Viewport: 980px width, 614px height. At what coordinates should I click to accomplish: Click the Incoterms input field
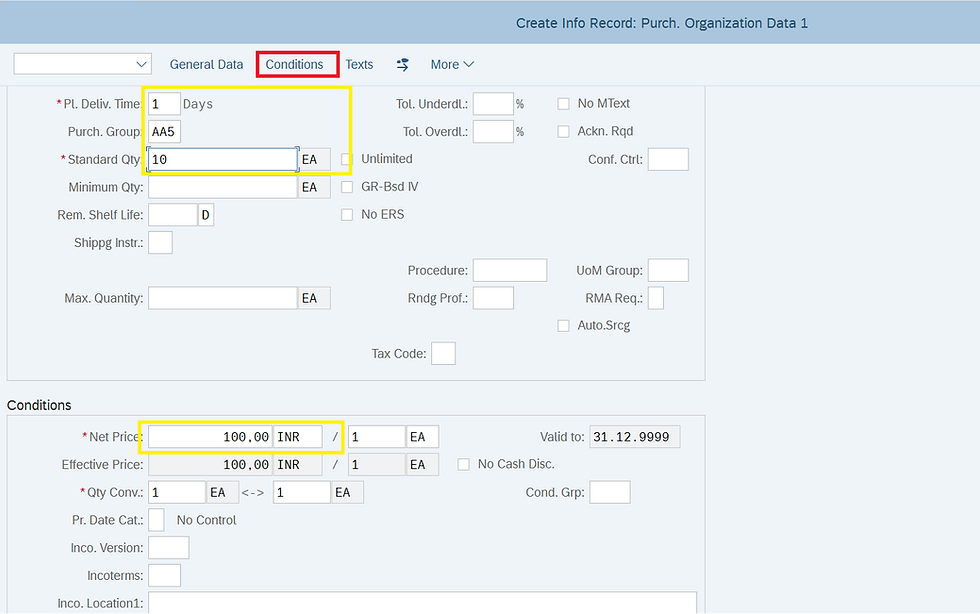coord(164,575)
